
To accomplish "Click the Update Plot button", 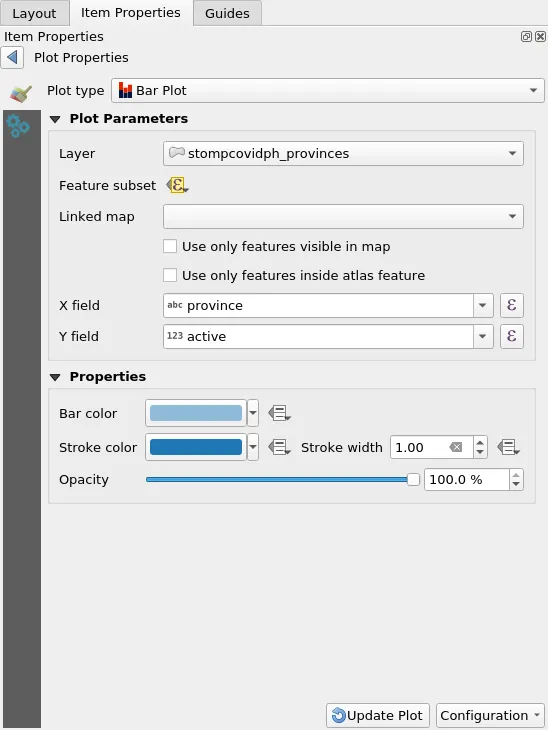I will pyautogui.click(x=378, y=715).
